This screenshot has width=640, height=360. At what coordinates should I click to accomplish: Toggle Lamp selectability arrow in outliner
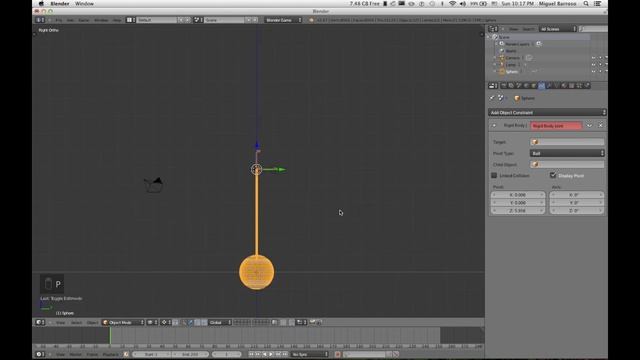(600, 65)
